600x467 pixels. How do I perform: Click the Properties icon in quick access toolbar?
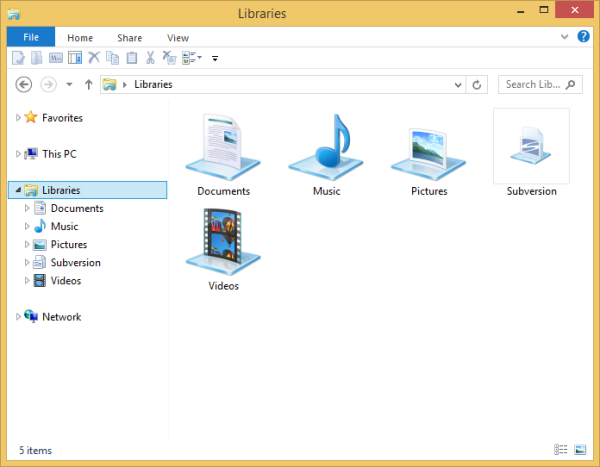(18, 58)
